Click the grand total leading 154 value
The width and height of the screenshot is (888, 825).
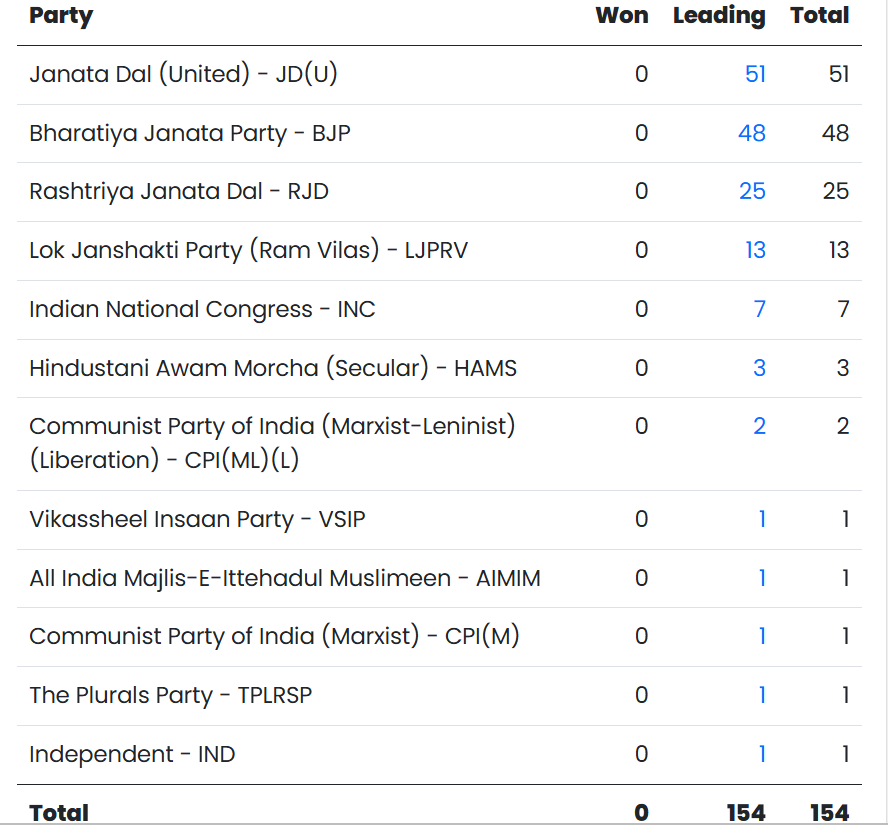click(x=746, y=813)
